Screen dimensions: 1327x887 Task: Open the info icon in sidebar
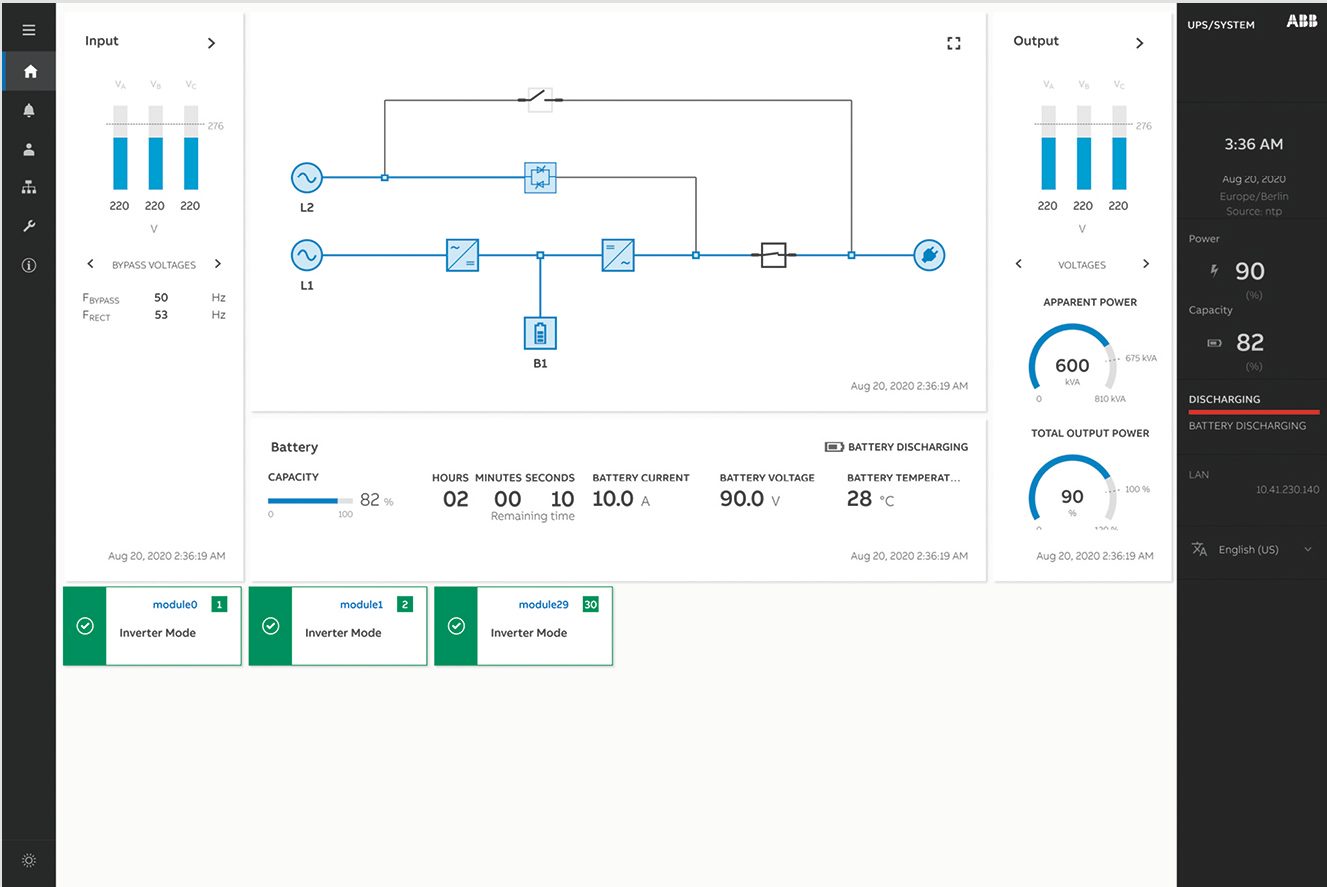pos(29,265)
